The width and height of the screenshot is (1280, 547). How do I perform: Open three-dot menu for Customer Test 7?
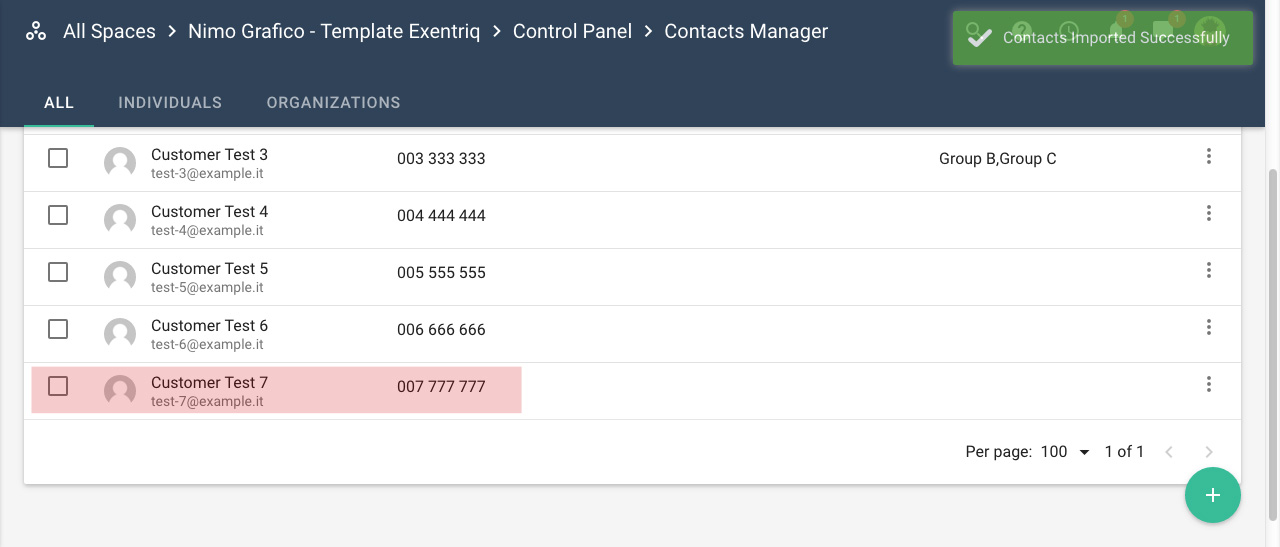click(x=1209, y=384)
